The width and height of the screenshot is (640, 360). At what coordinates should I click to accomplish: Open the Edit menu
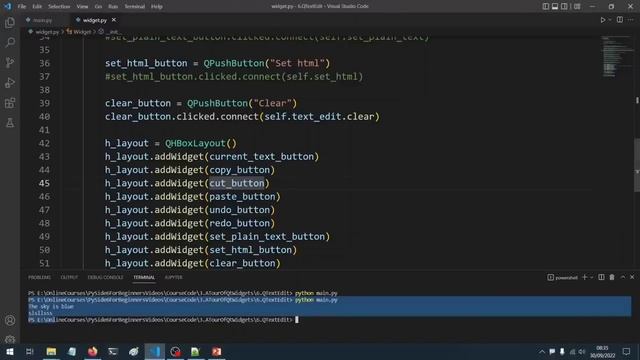tap(37, 7)
